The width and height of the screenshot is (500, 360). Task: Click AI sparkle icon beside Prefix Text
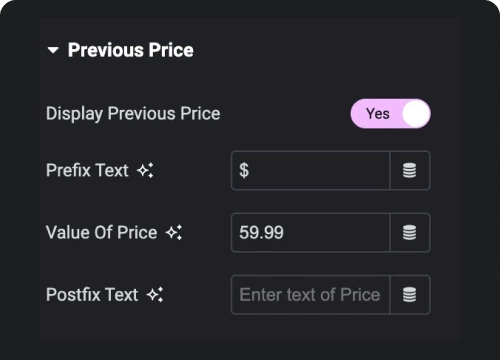(x=145, y=170)
